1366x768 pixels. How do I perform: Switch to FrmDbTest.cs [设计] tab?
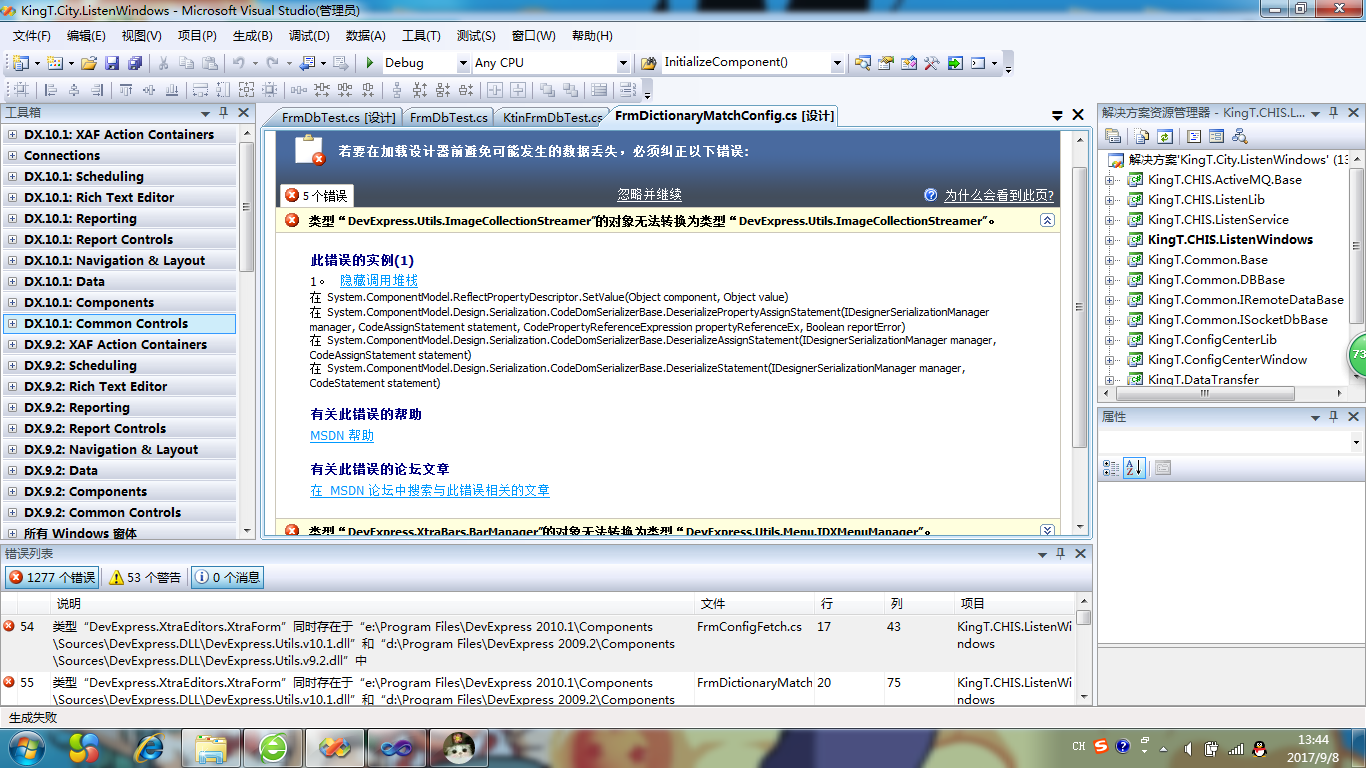click(x=338, y=117)
